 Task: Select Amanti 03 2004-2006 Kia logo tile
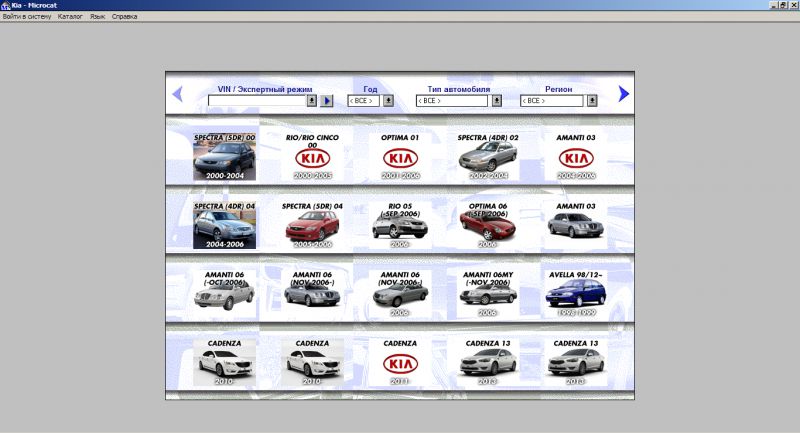[576, 157]
